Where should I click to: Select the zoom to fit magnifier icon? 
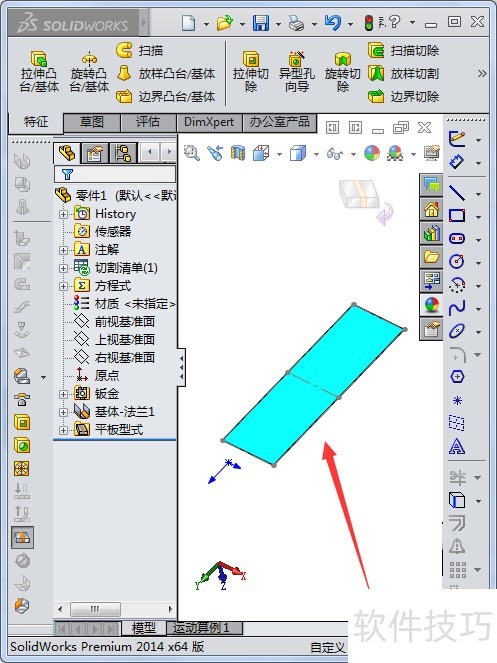coord(192,153)
